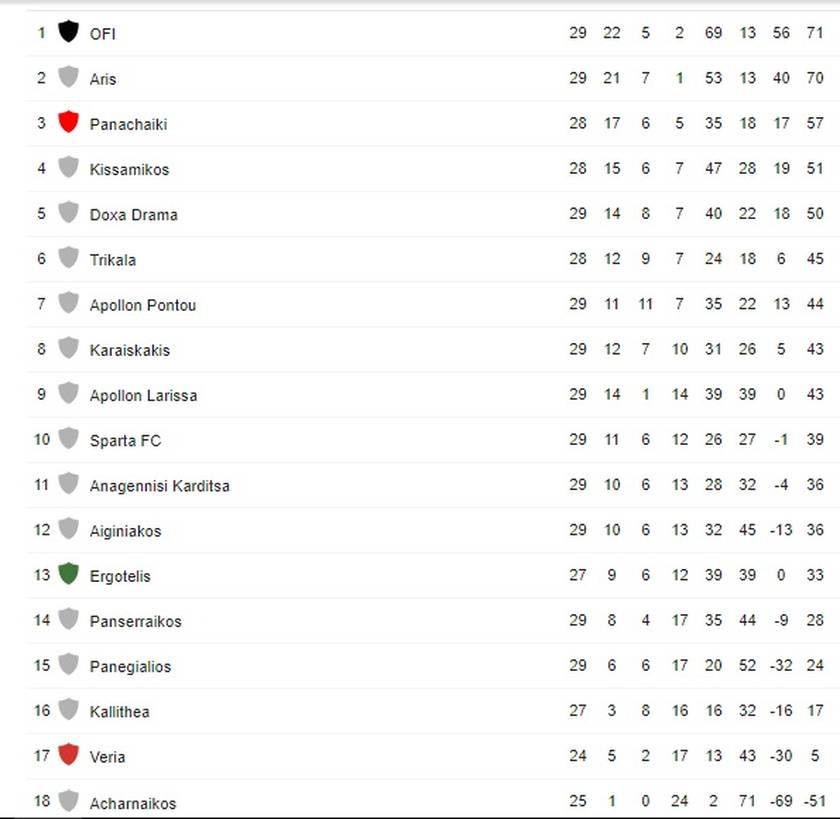840x819 pixels.
Task: Select the Apollon Pontou team name
Action: tap(142, 305)
